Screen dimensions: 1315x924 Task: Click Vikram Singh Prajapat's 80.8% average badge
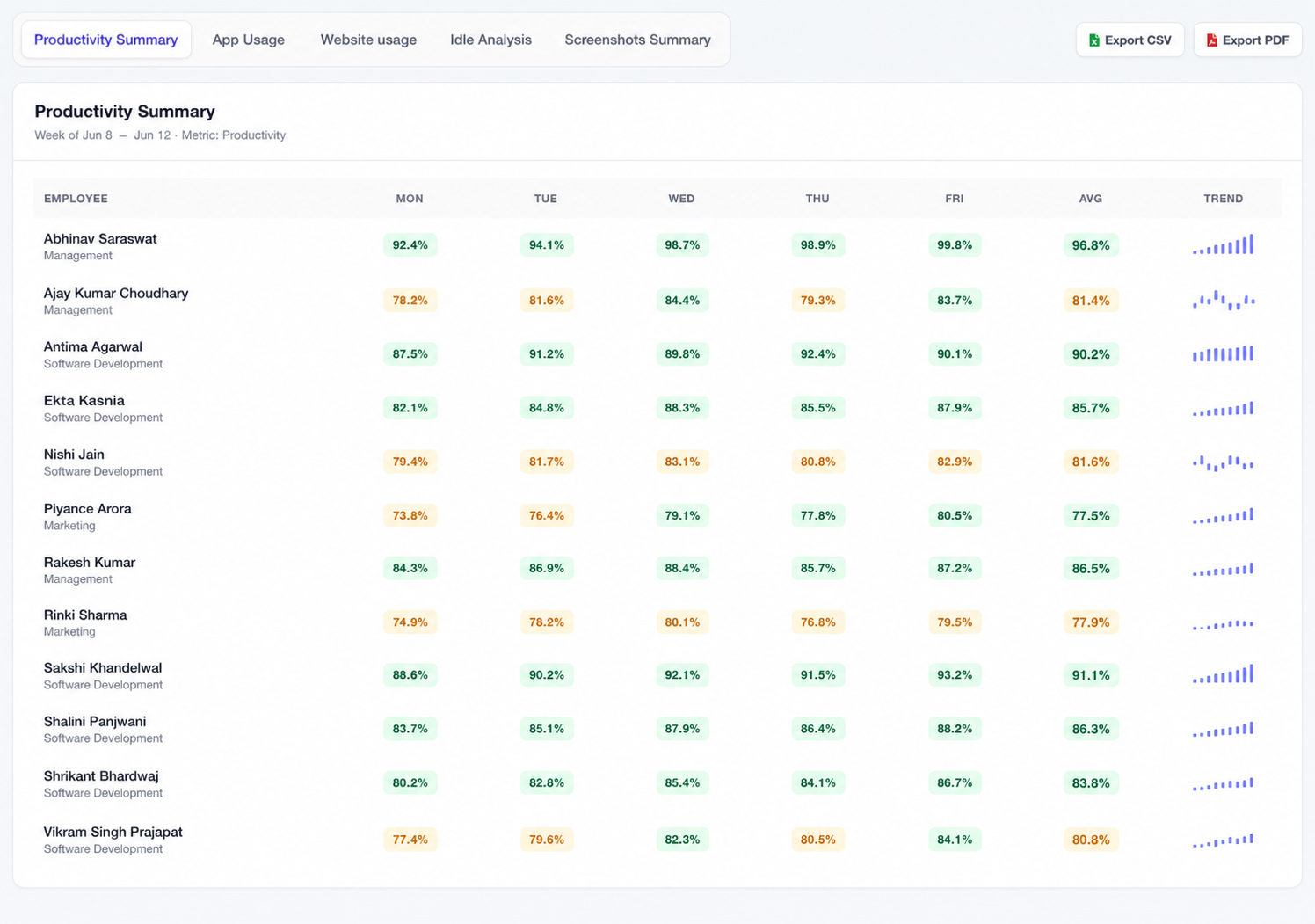[x=1091, y=840]
